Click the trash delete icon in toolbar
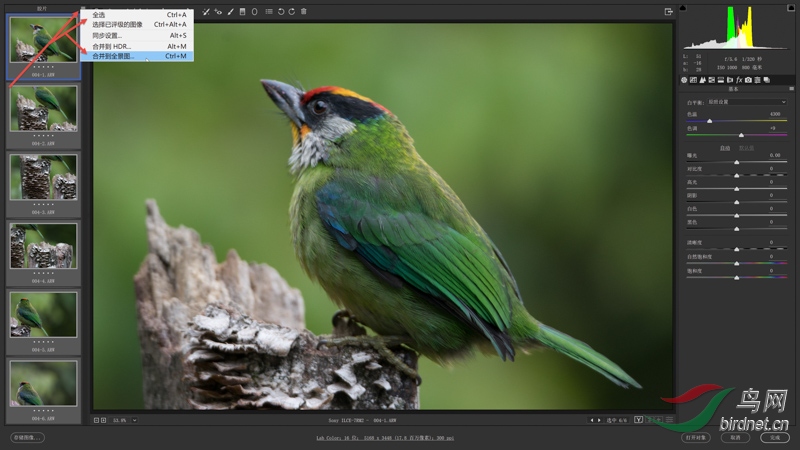800x450 pixels. point(304,12)
